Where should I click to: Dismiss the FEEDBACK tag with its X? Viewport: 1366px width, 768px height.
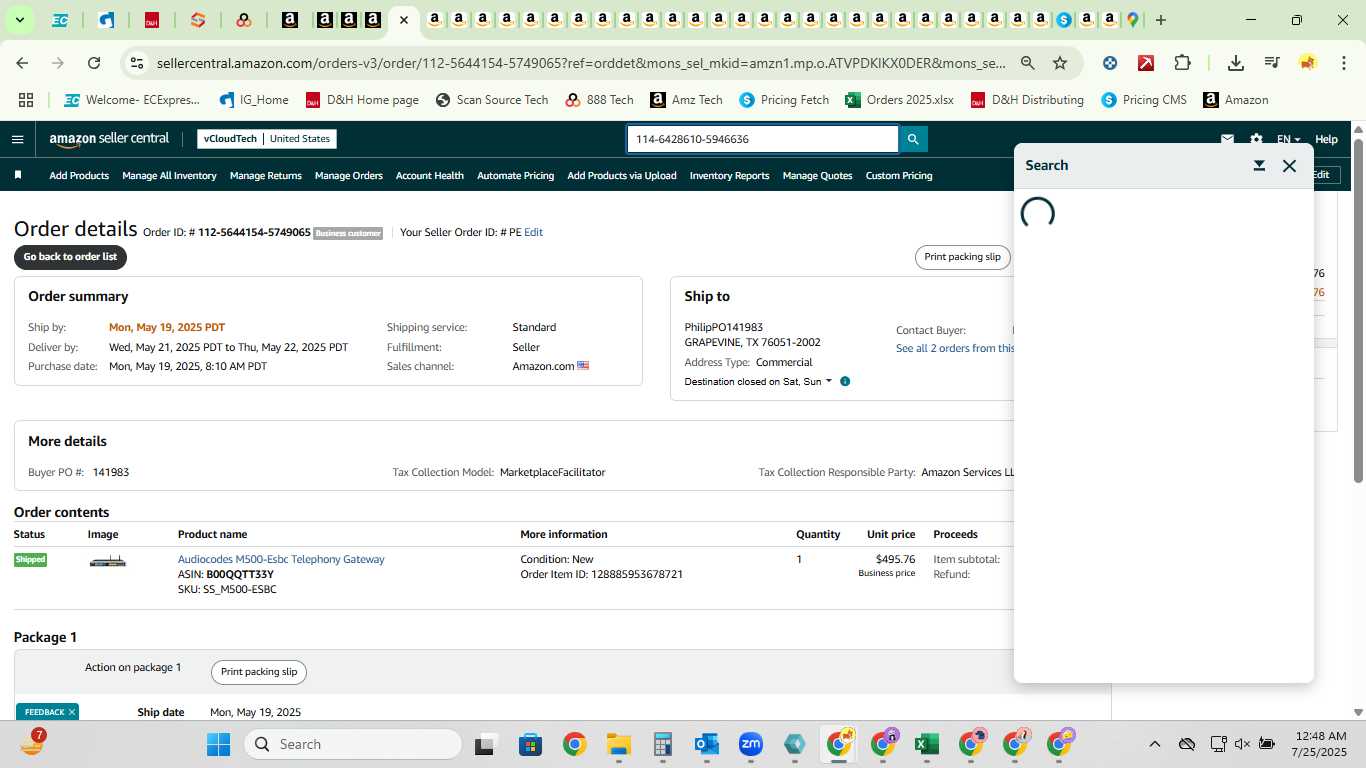[72, 712]
